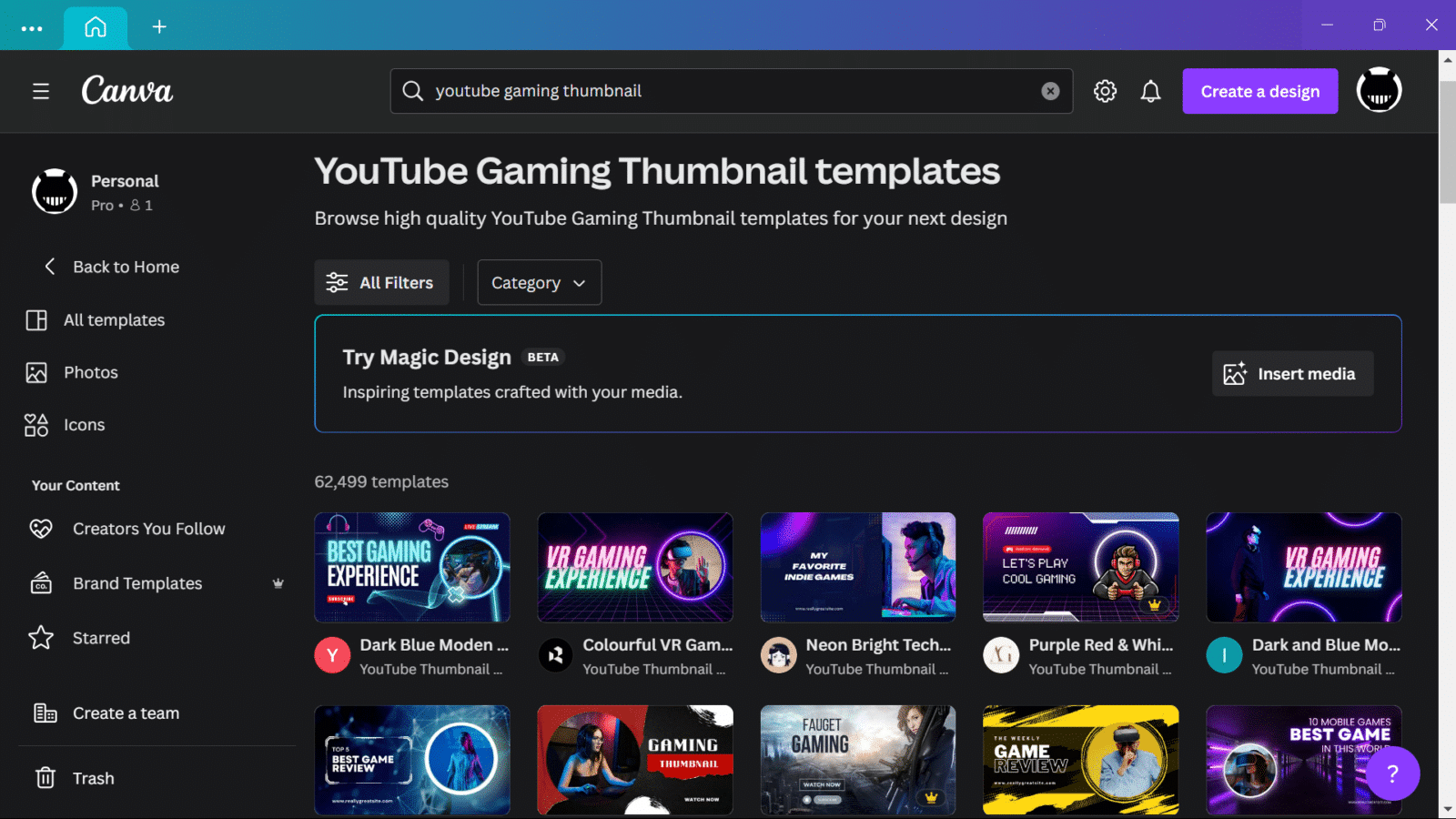Click the Purple Red & White creator avatar

click(1001, 655)
